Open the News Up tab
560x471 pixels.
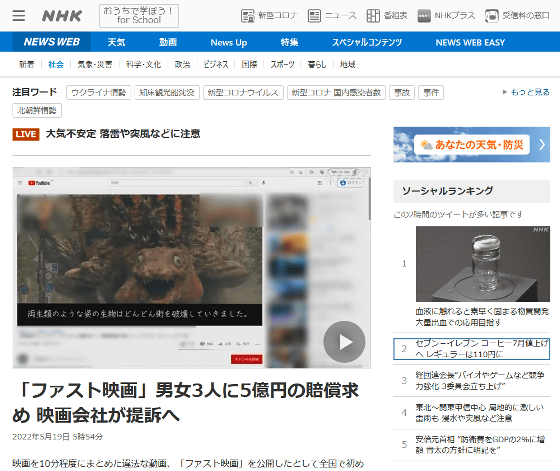coord(229,42)
